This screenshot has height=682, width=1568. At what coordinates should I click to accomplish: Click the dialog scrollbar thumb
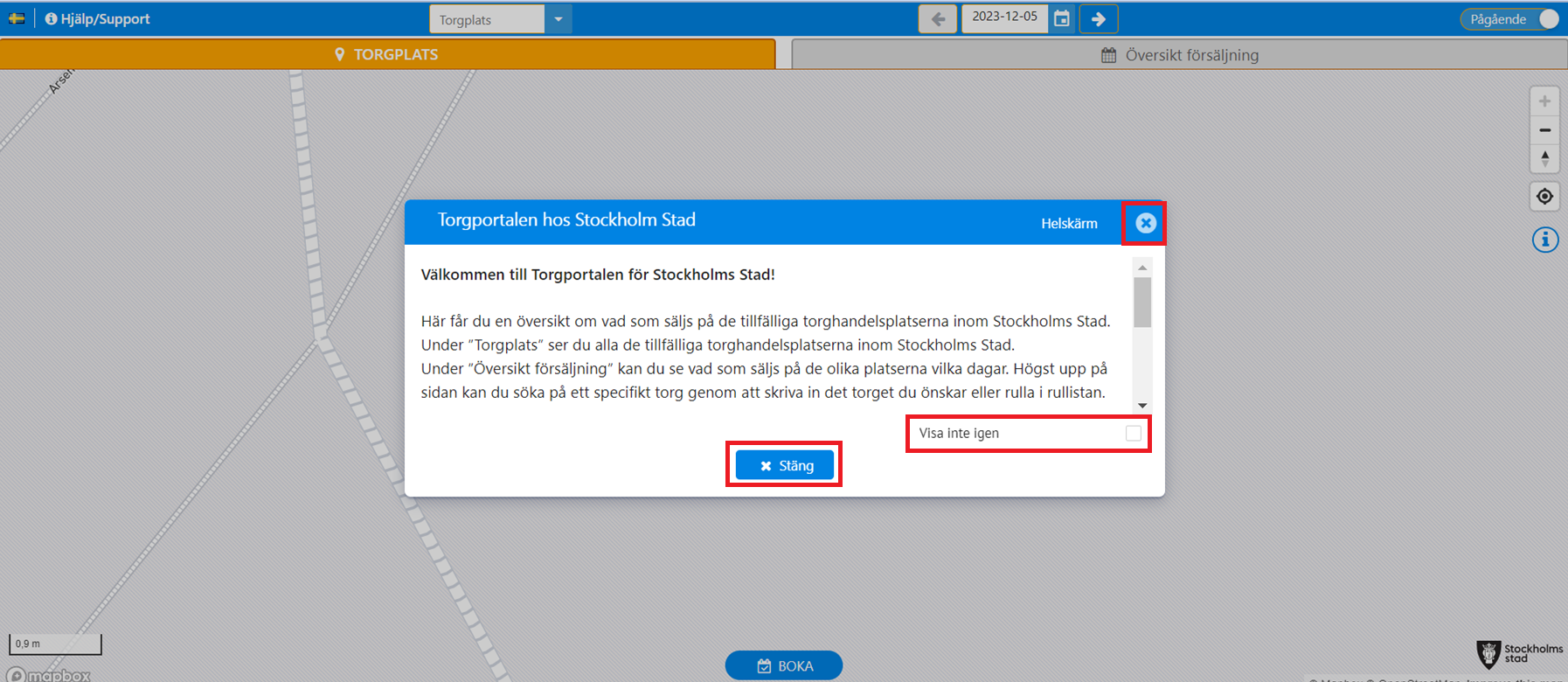pos(1142,302)
